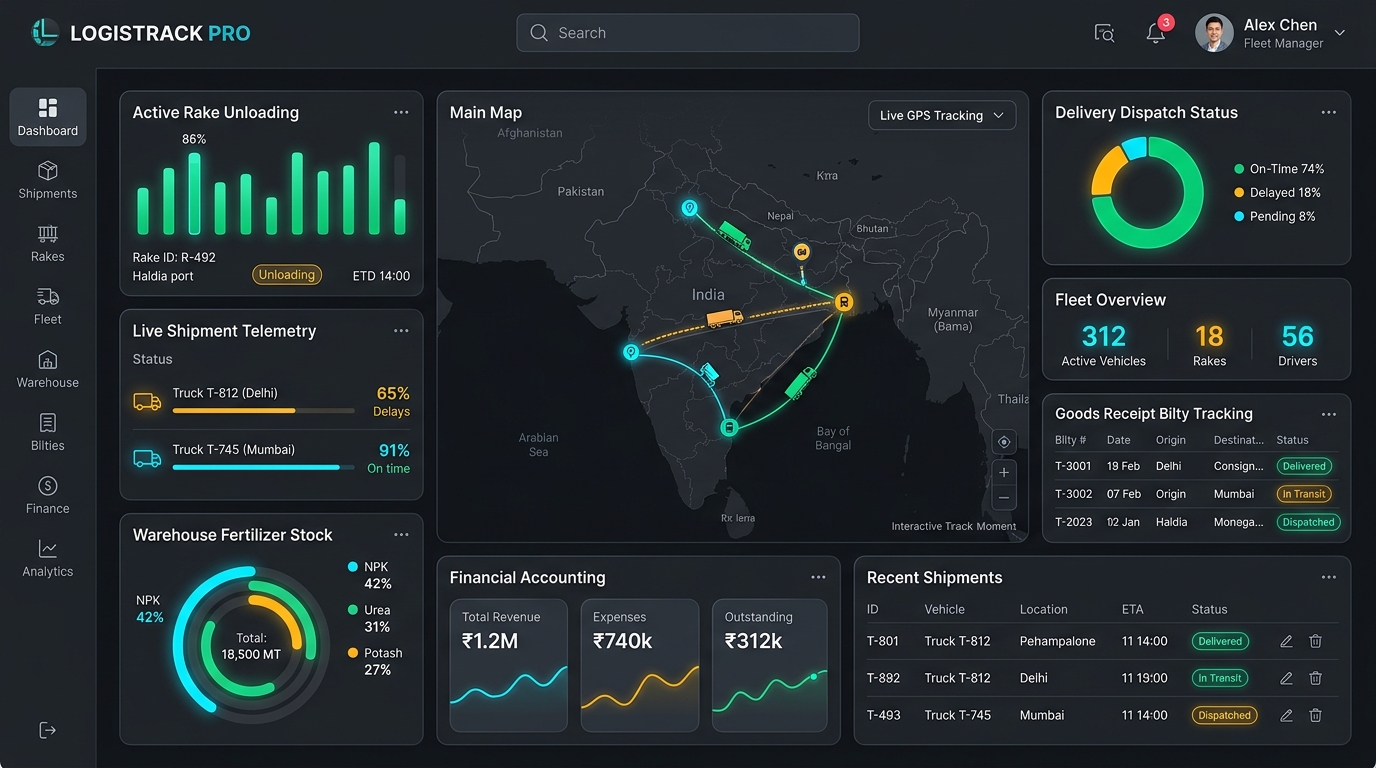Click Truck T-812 (Delhi) progress bar
Viewport: 1376px width, 768px height.
point(264,410)
